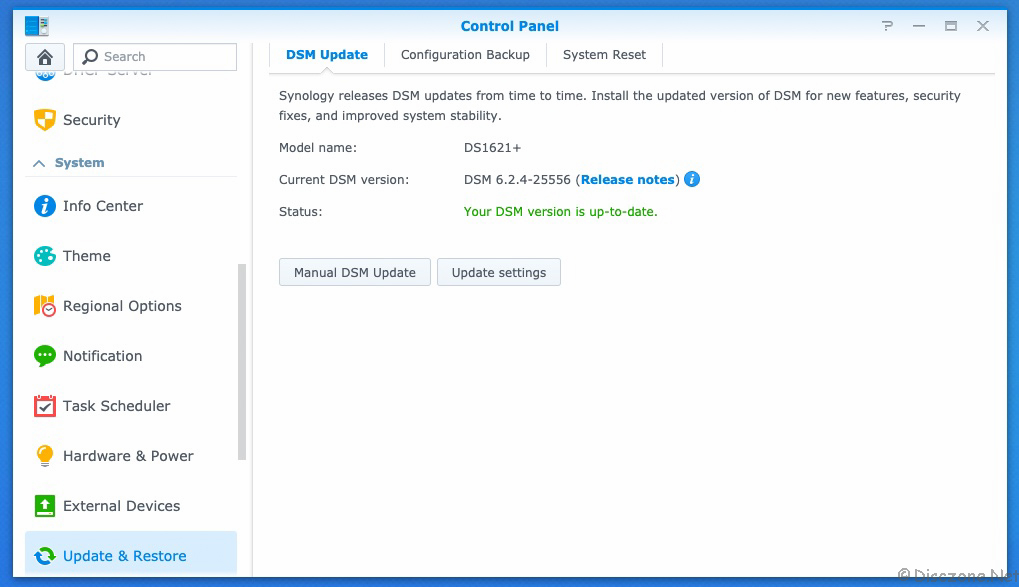
Task: Minimize the Control Panel window
Action: (919, 26)
